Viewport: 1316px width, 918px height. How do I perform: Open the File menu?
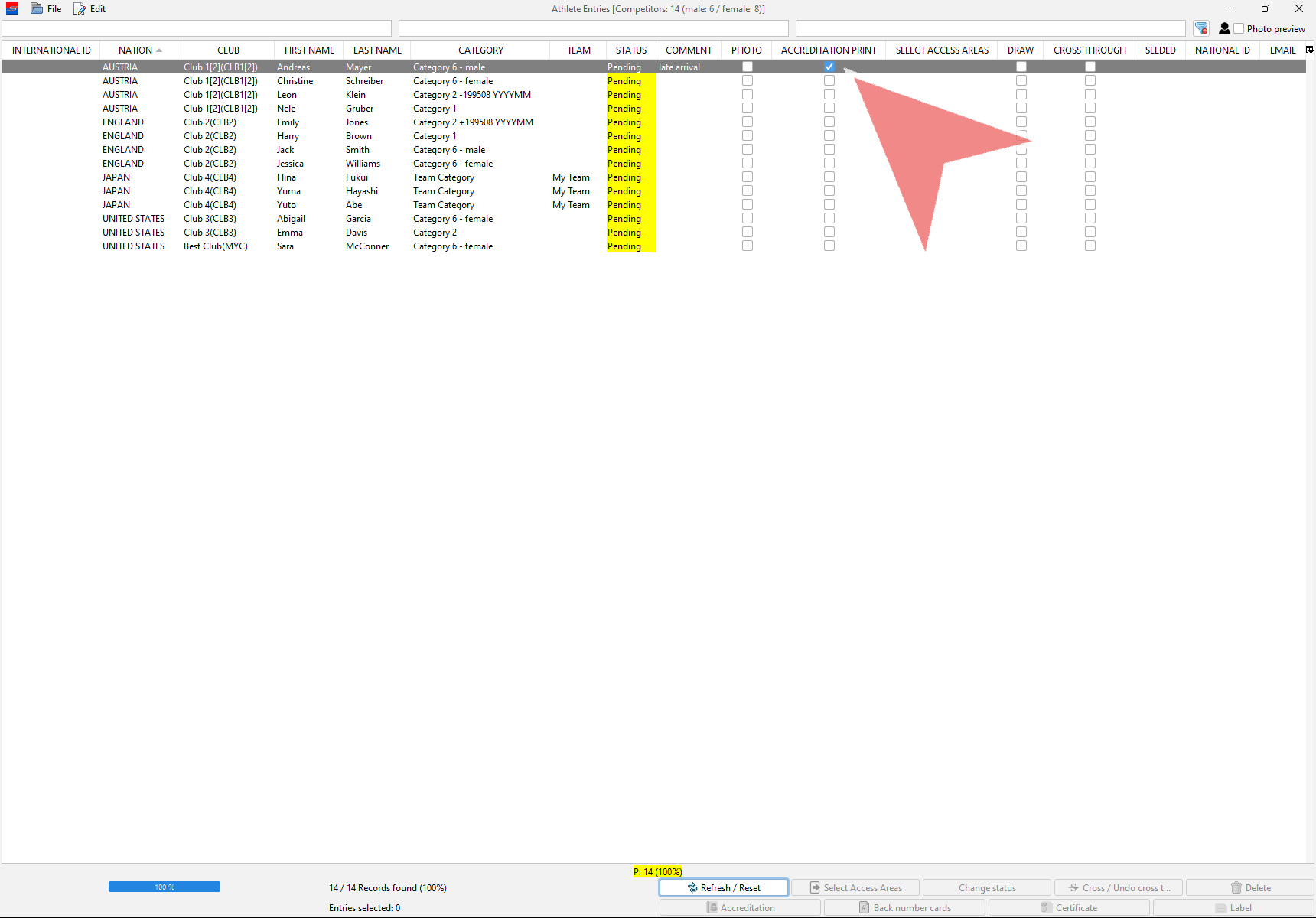(x=54, y=9)
